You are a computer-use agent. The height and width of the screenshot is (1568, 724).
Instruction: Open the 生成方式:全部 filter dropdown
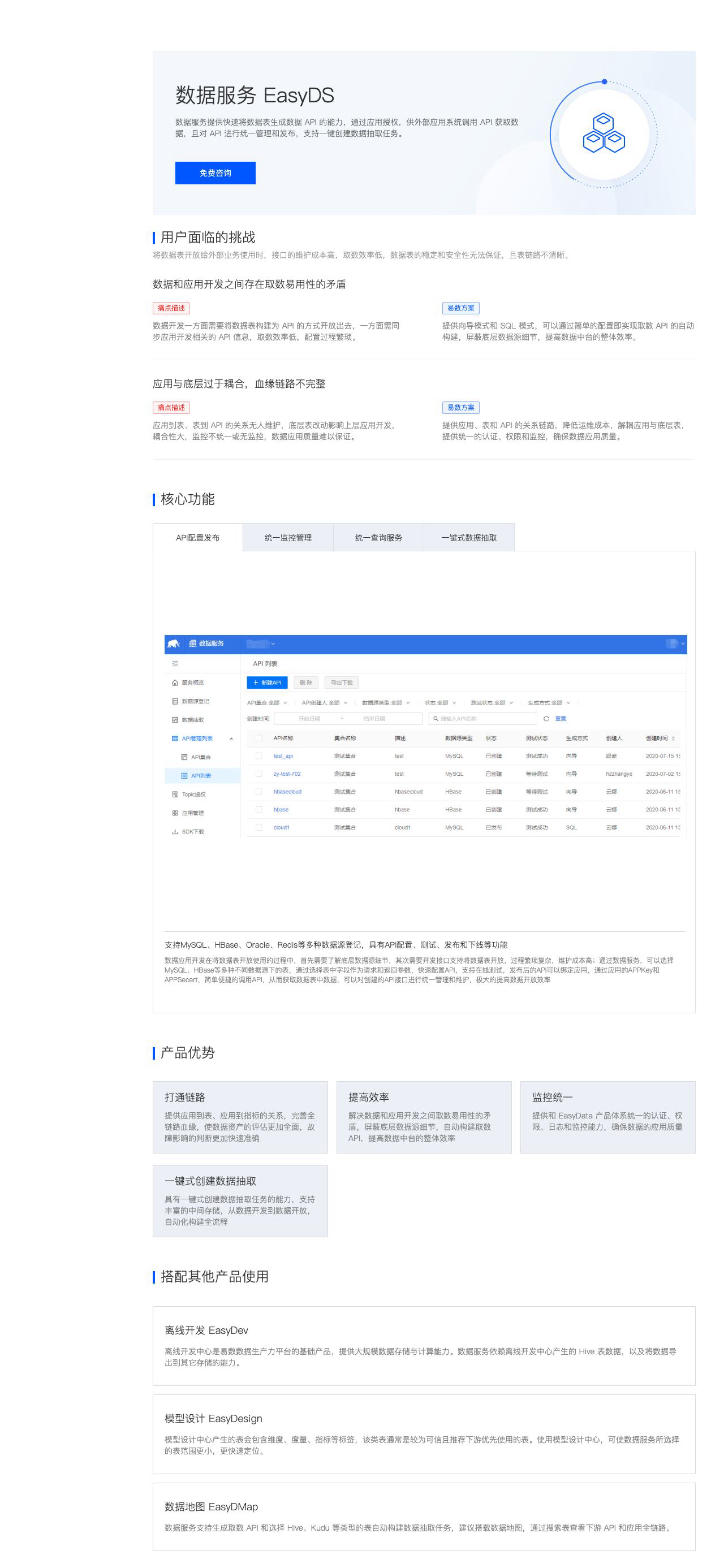[549, 702]
